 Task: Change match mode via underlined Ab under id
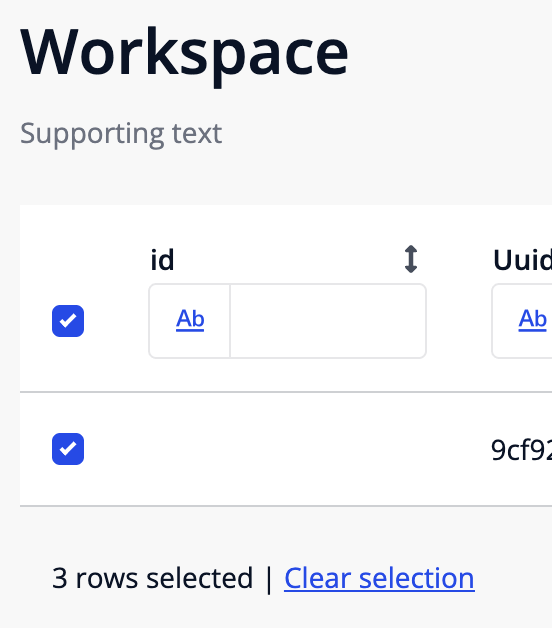[x=190, y=319]
